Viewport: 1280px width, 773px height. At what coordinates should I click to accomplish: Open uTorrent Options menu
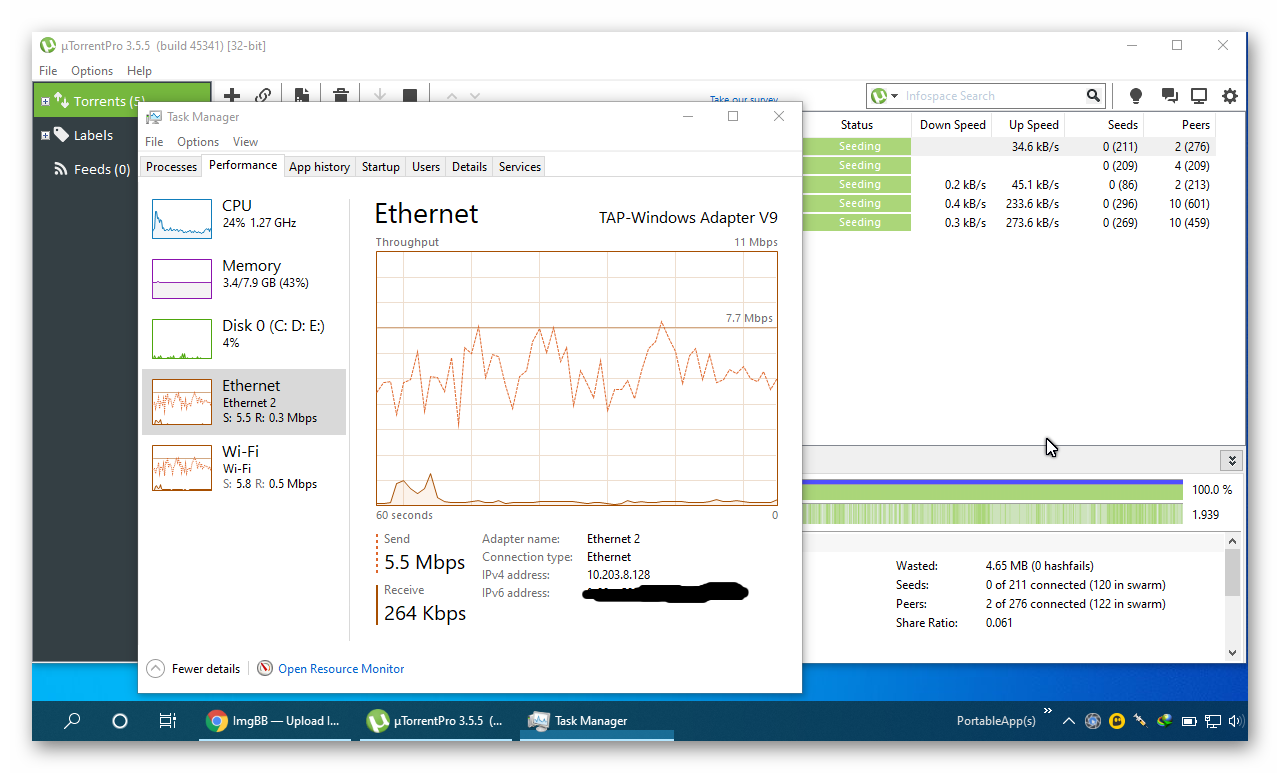click(92, 71)
